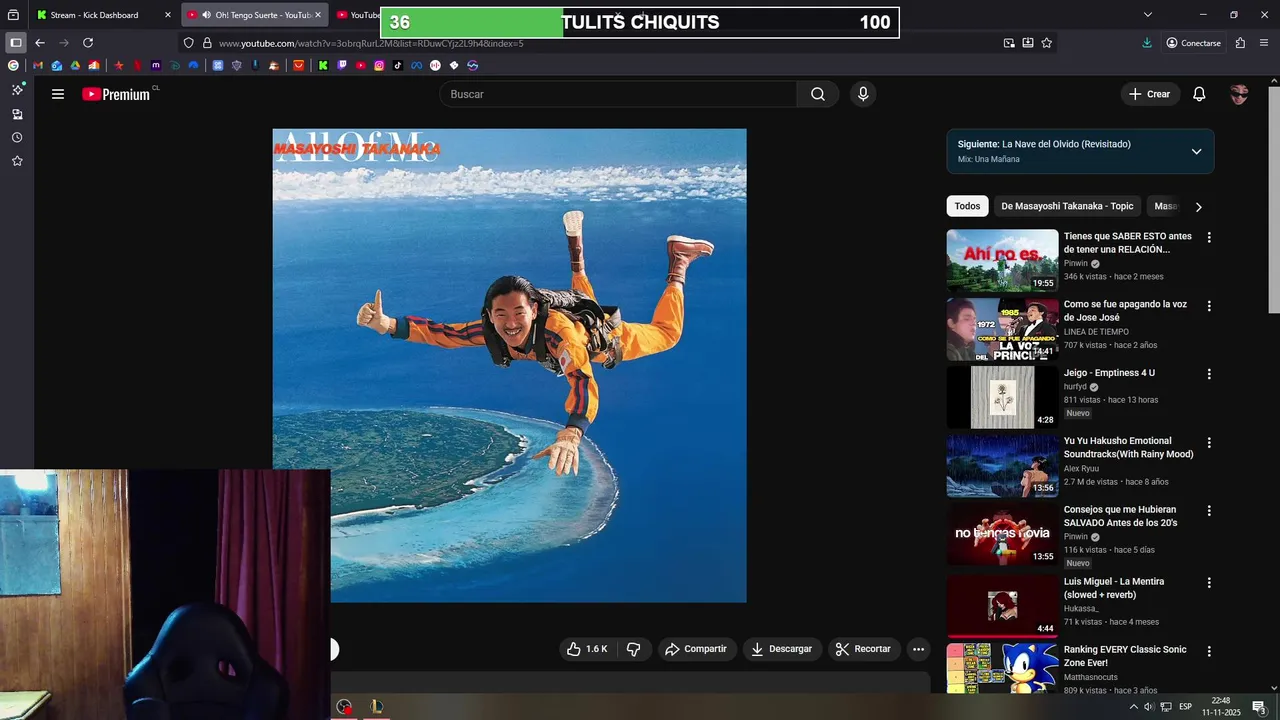Open Jeigo Emptiness 4 U thumbnail
Image resolution: width=1280 pixels, height=720 pixels.
coord(1002,397)
